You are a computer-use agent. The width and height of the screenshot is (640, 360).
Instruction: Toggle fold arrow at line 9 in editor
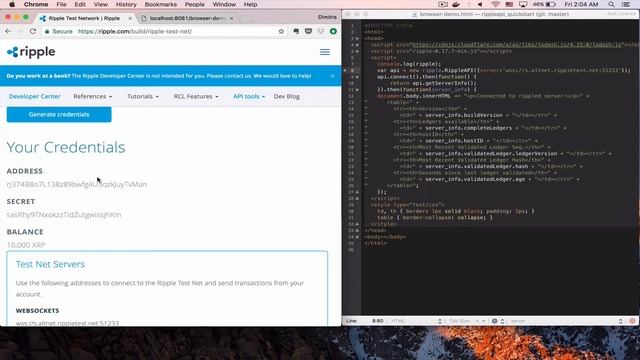click(357, 77)
